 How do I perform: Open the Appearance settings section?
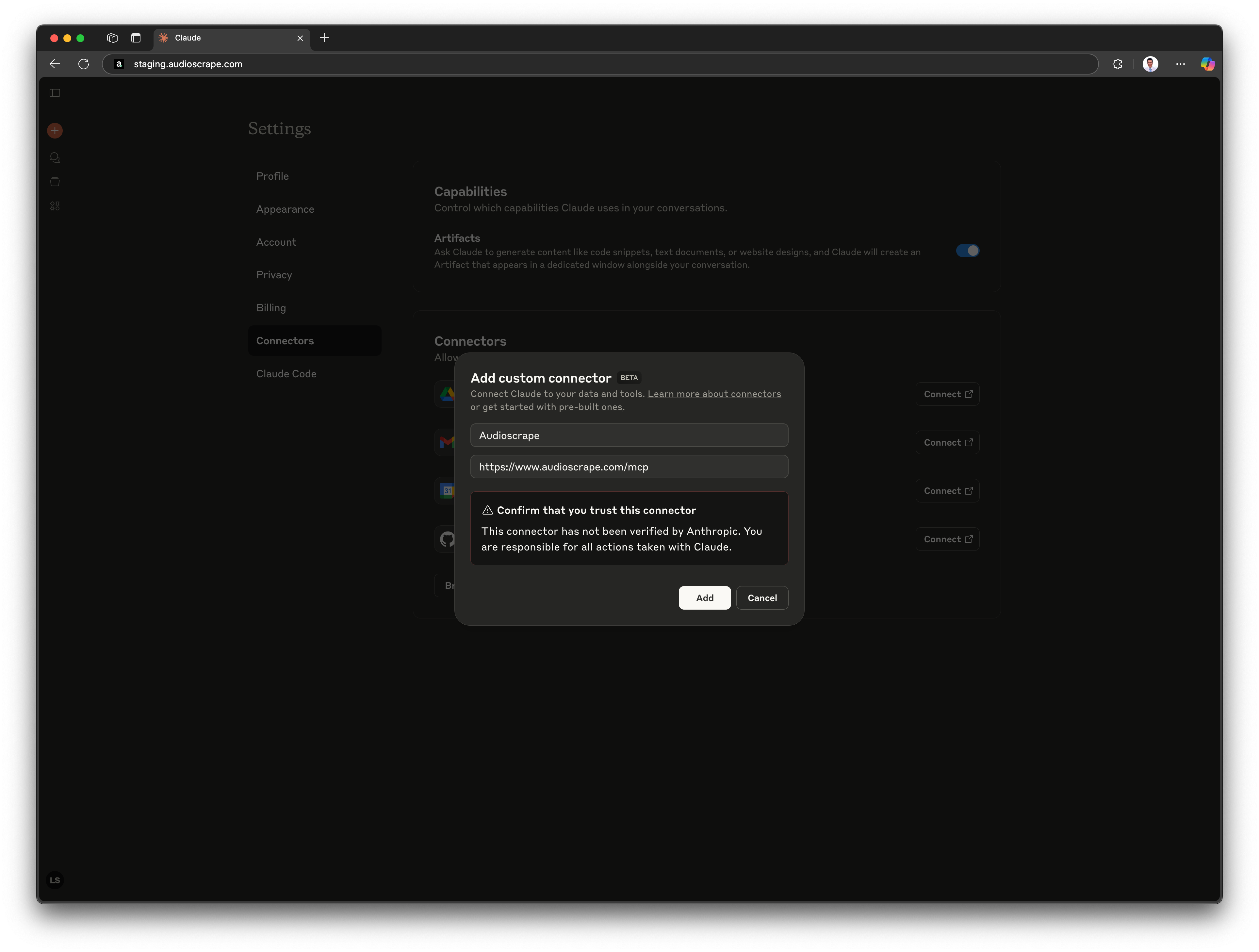[x=315, y=209]
